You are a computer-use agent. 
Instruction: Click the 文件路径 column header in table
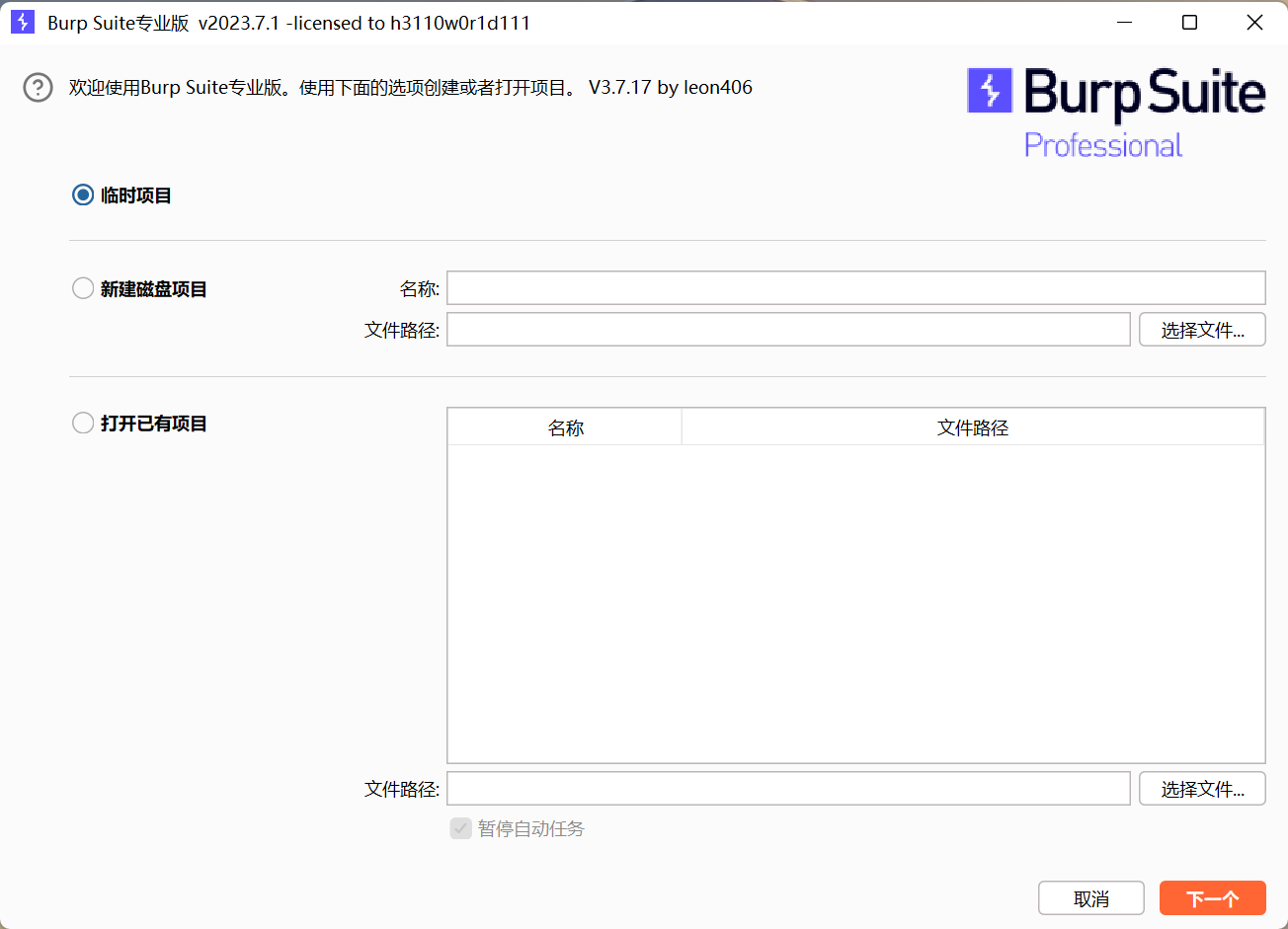click(x=973, y=427)
